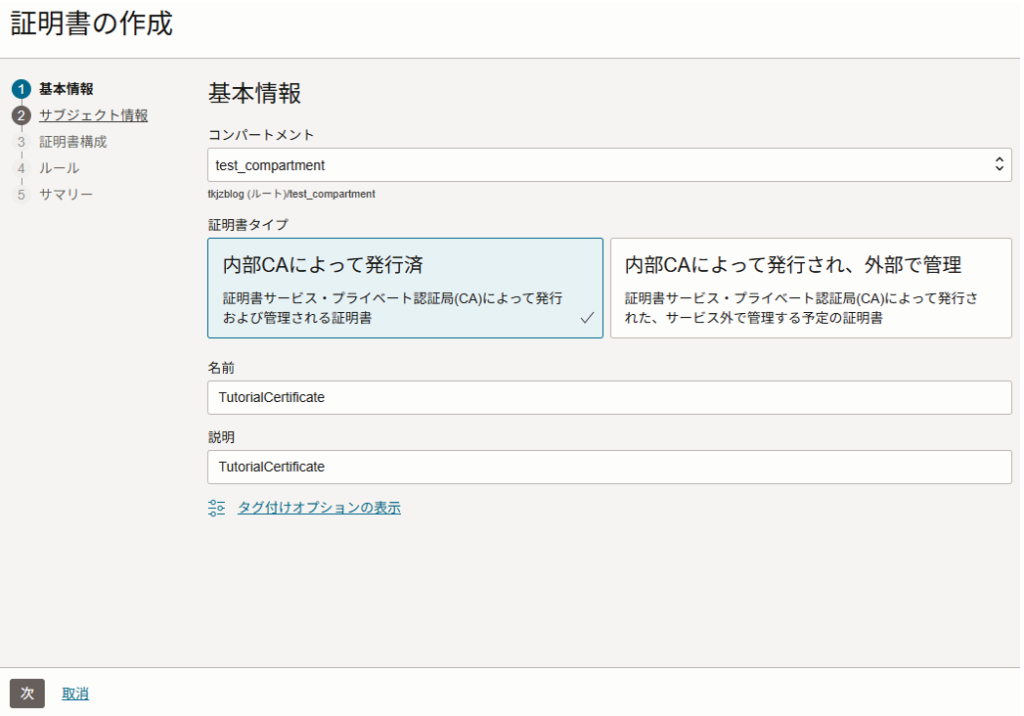Go to サブジェクト情報 step
This screenshot has height=716, width=1024.
[x=93, y=115]
